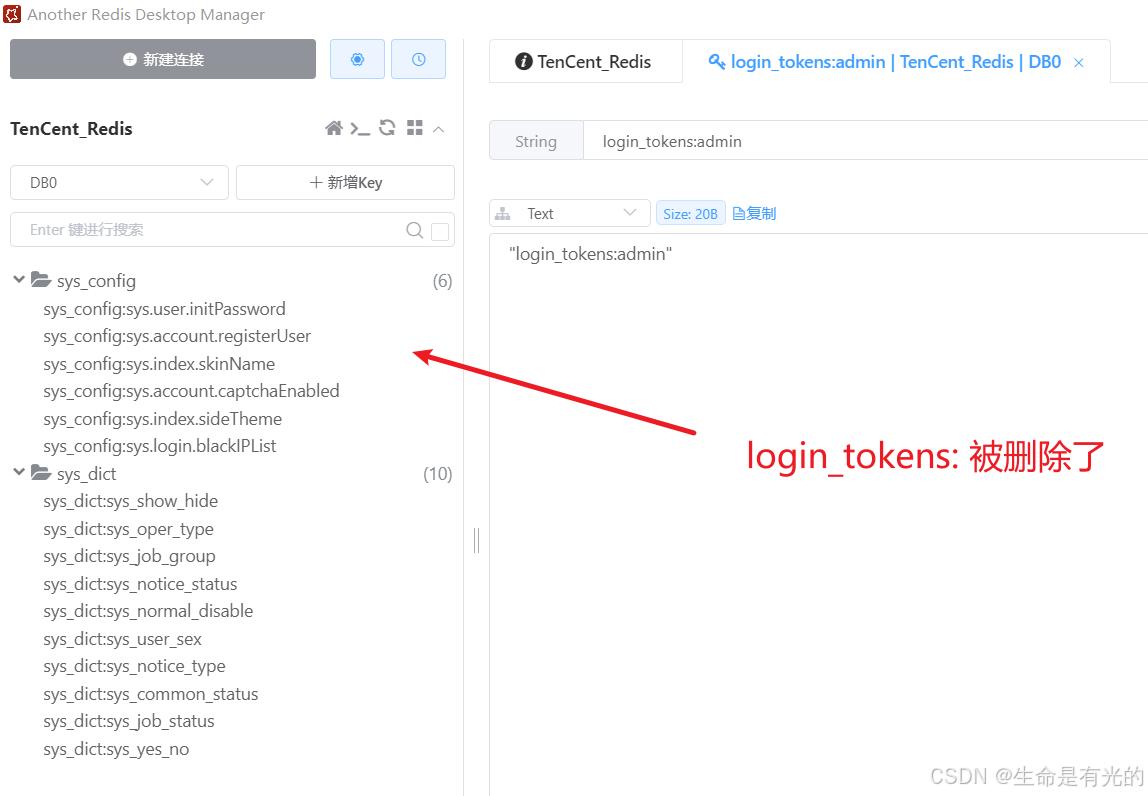
Task: Click the search magnifier icon
Action: click(x=414, y=230)
